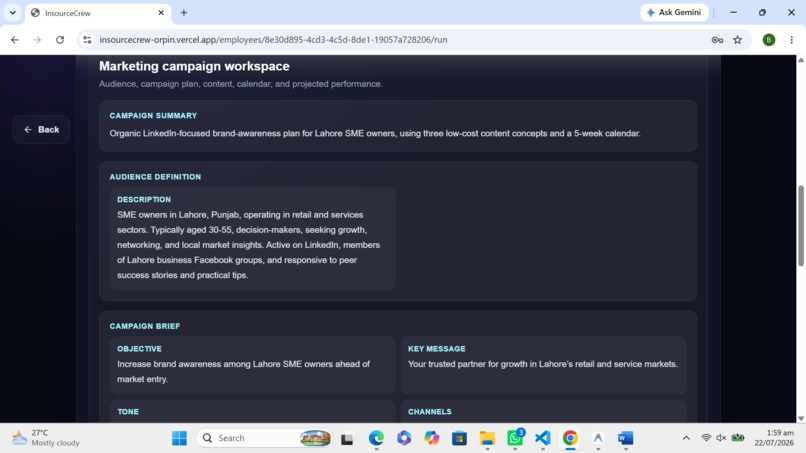
Task: Open Task View from the taskbar
Action: 347,438
